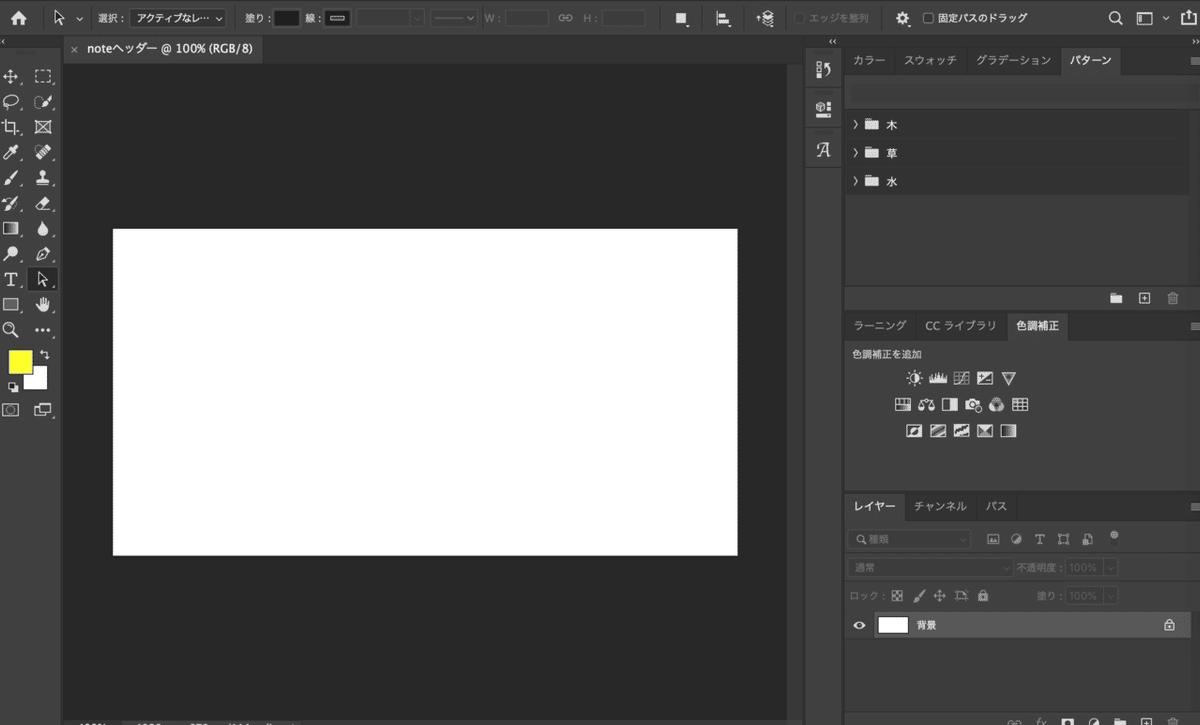Add an Exposure adjustment
The width and height of the screenshot is (1200, 725).
coord(985,378)
